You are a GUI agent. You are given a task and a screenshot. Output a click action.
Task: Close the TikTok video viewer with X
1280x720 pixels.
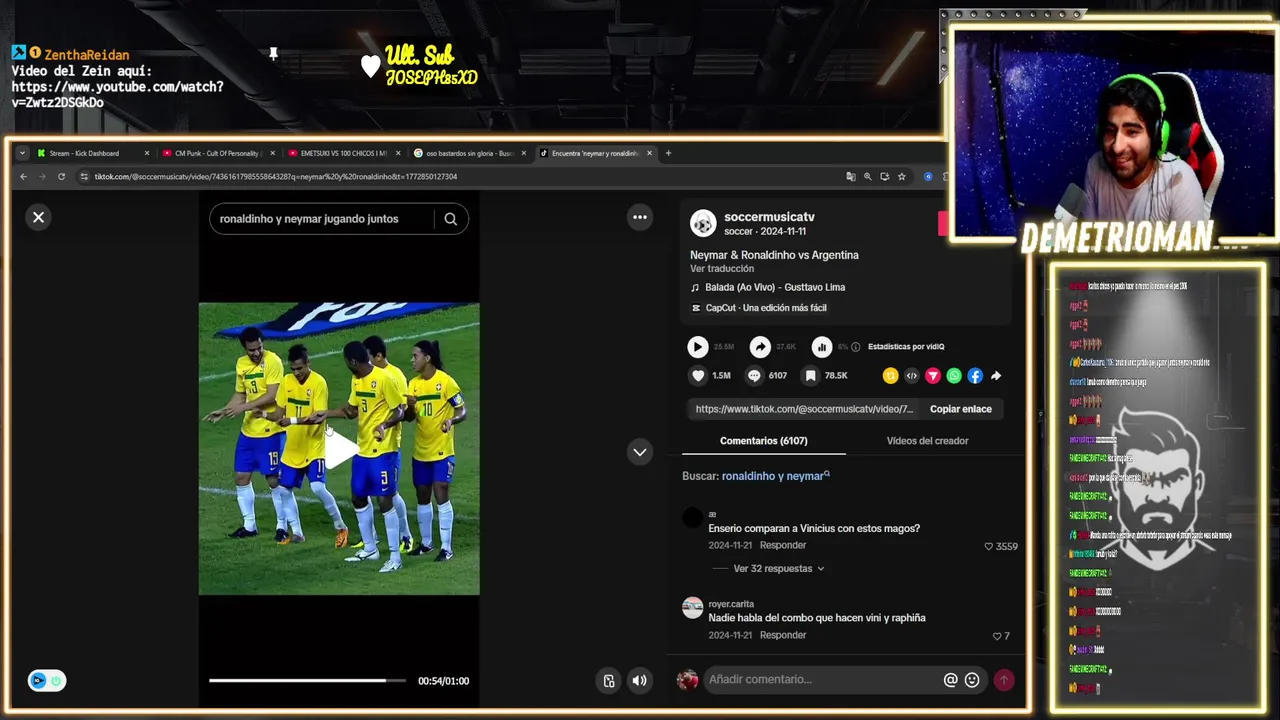point(38,217)
